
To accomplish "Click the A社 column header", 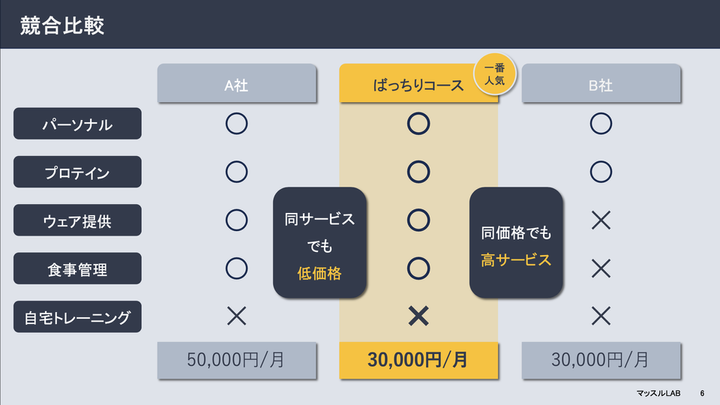I will [236, 83].
